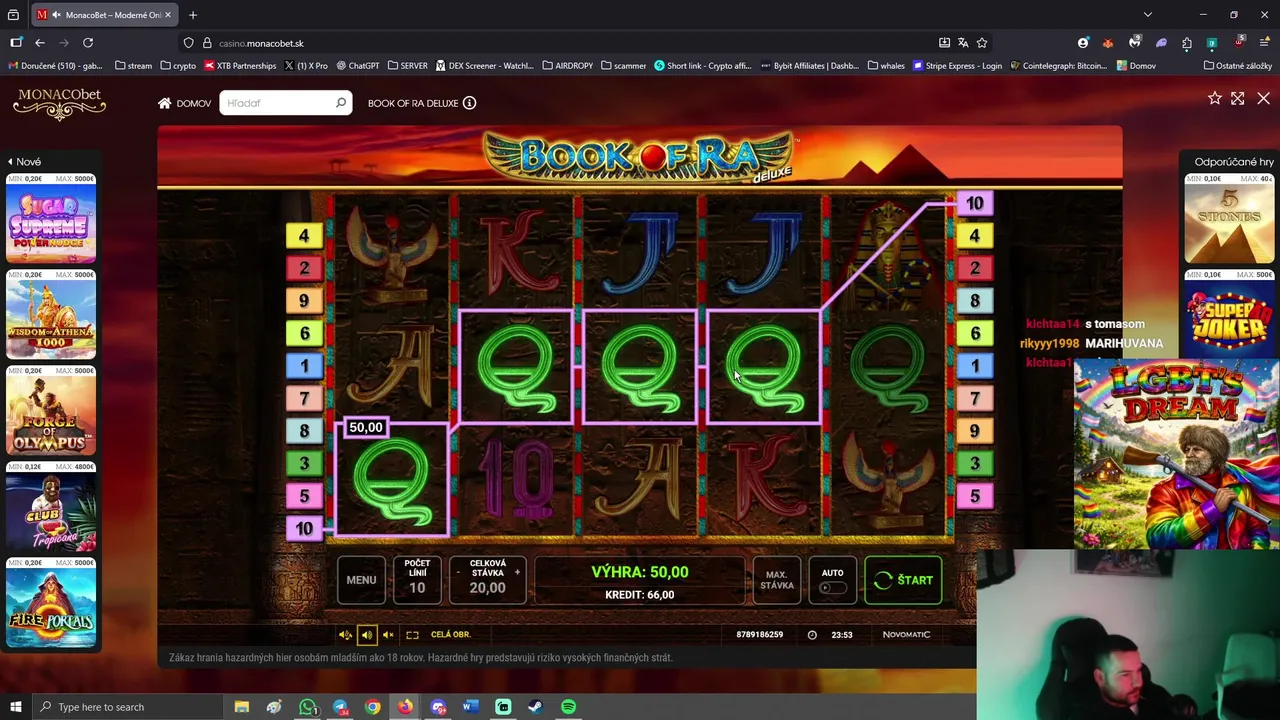Click Type here to search box

click(128, 707)
